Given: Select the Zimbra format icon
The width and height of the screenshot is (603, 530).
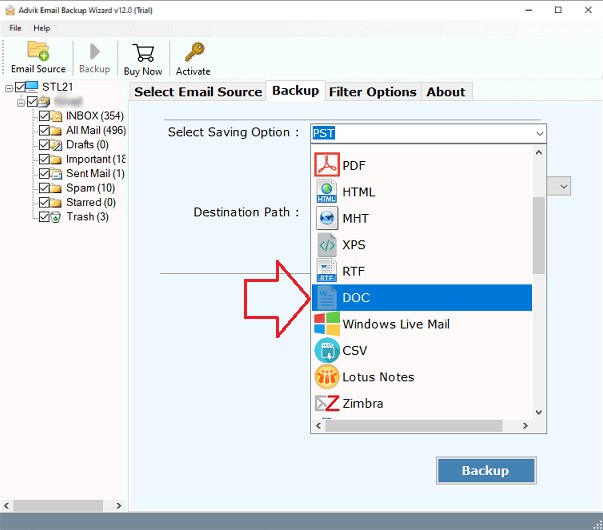Looking at the screenshot, I should click(x=327, y=404).
